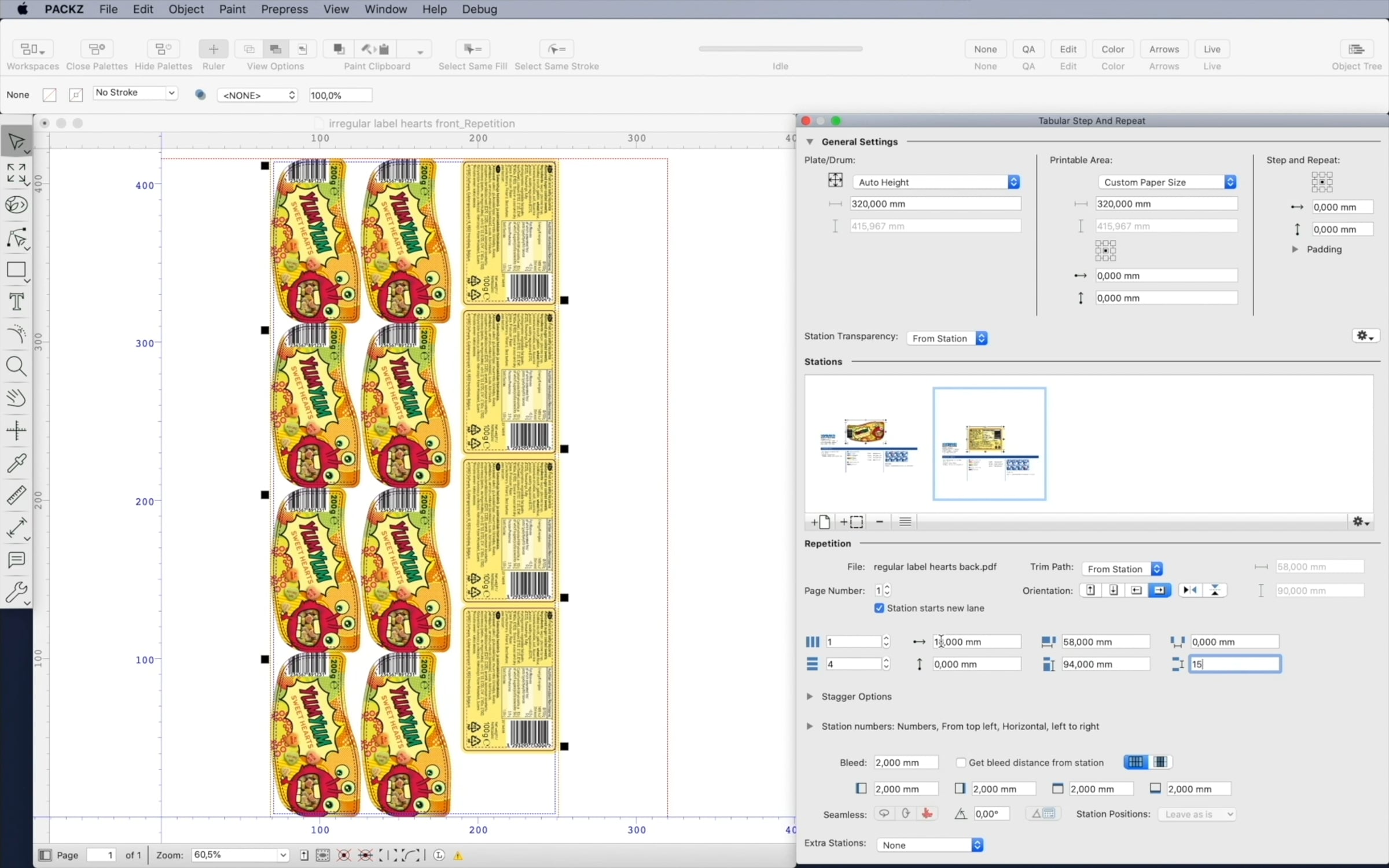Open the Extra Stations dropdown
The width and height of the screenshot is (1389, 868).
coord(929,845)
